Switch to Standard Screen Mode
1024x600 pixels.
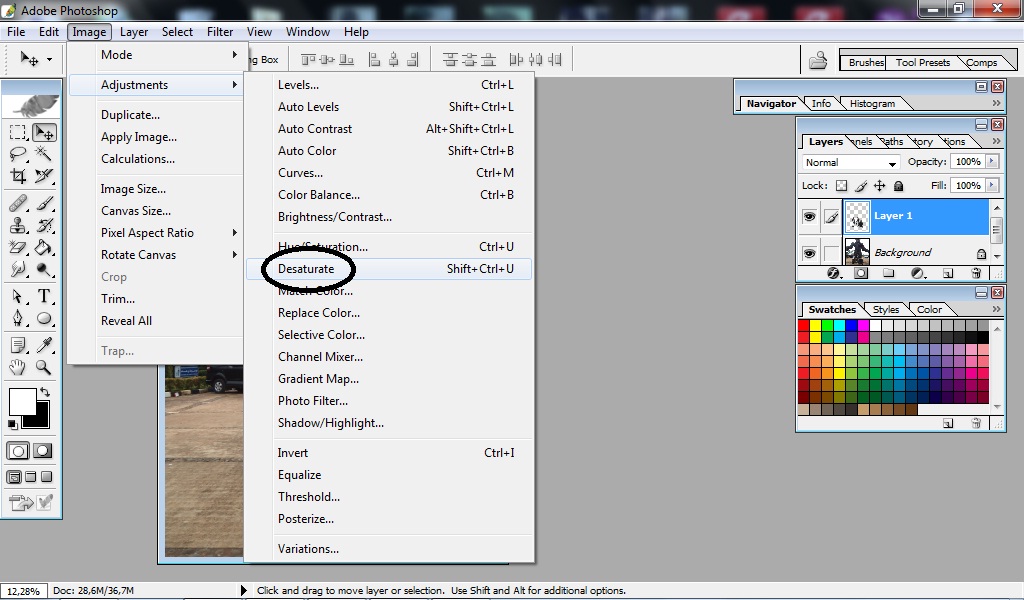(x=14, y=477)
